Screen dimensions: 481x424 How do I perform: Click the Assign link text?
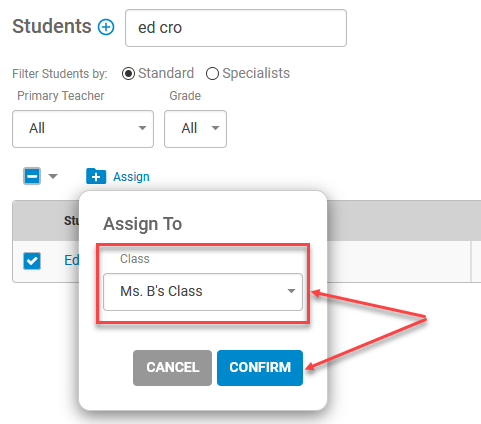click(131, 177)
